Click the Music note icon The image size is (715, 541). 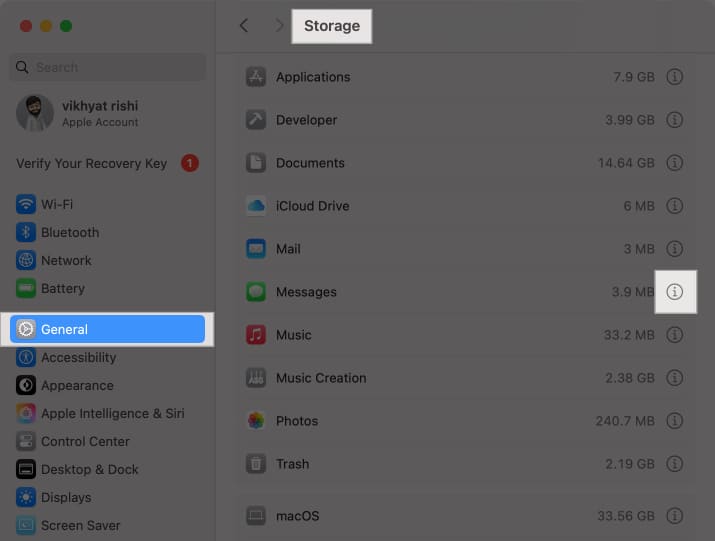[256, 334]
